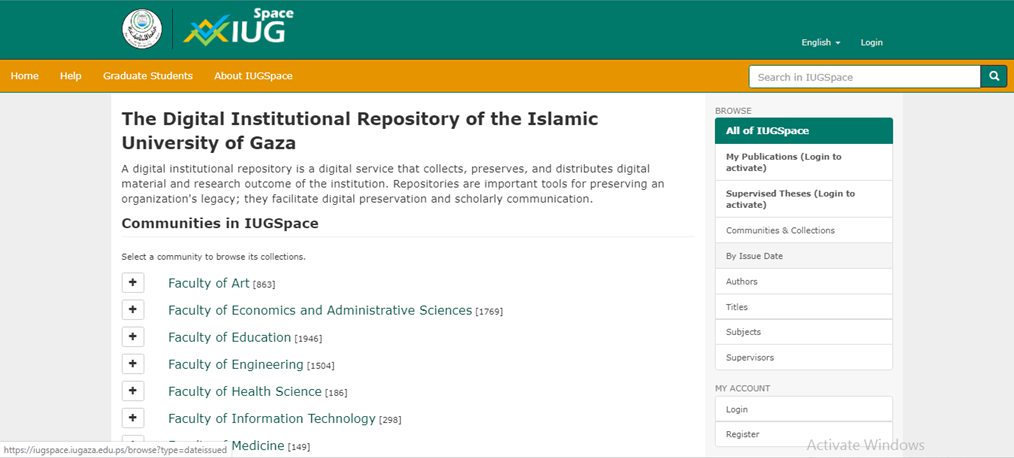The image size is (1014, 458).
Task: Open About IUGSpace page
Action: (x=254, y=76)
